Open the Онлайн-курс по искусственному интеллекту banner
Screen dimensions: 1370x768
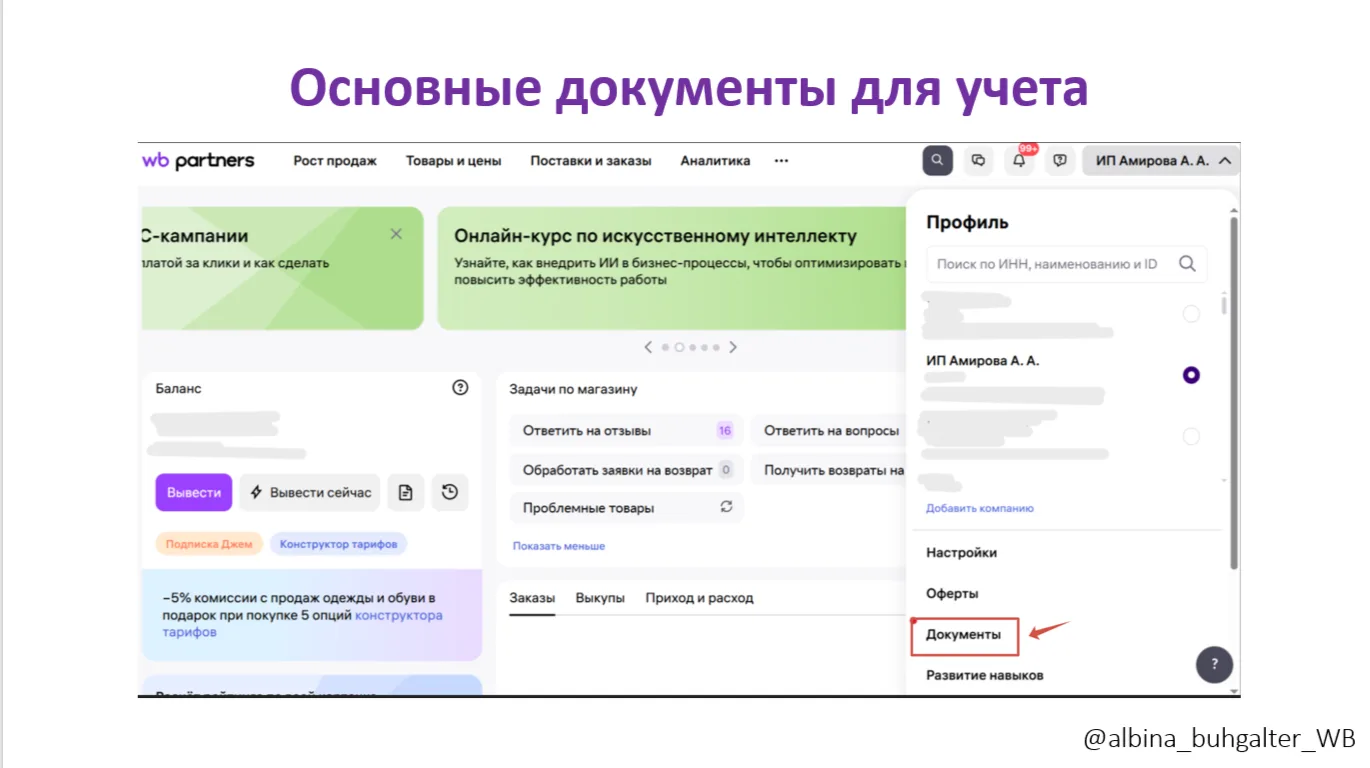(672, 268)
